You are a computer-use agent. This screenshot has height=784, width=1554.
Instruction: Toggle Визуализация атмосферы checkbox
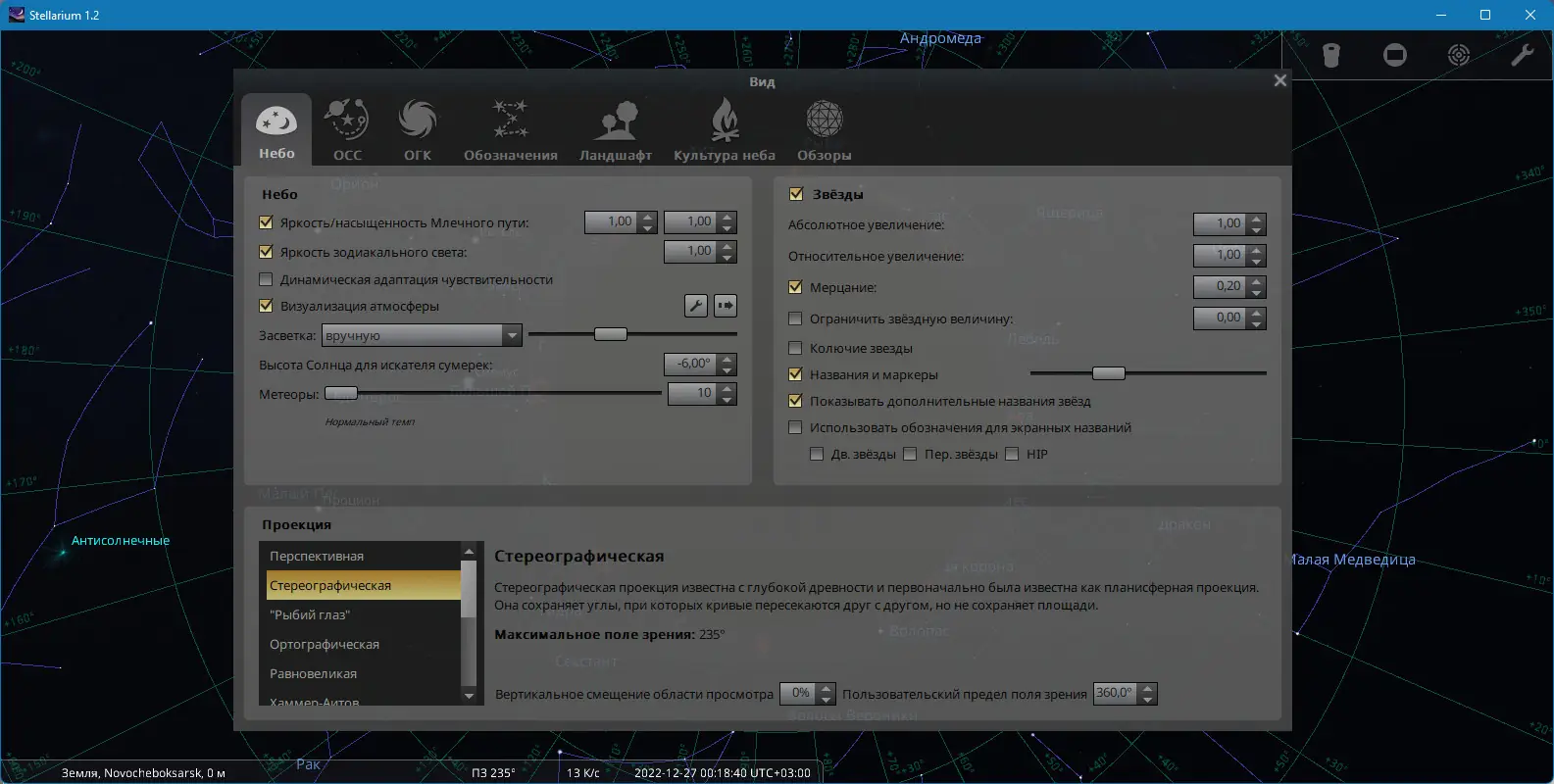266,306
